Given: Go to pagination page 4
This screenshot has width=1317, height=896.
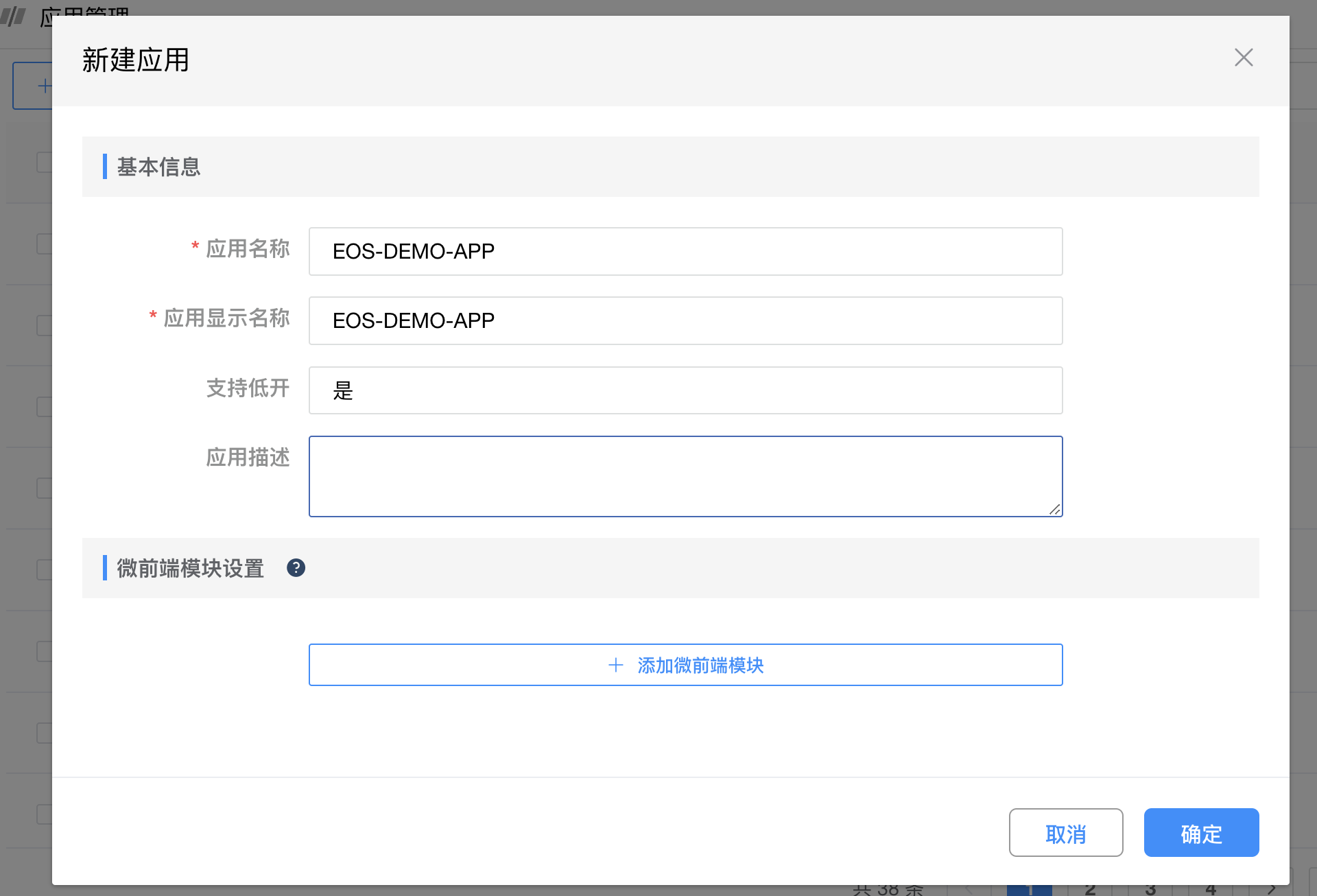Looking at the screenshot, I should click(1211, 890).
